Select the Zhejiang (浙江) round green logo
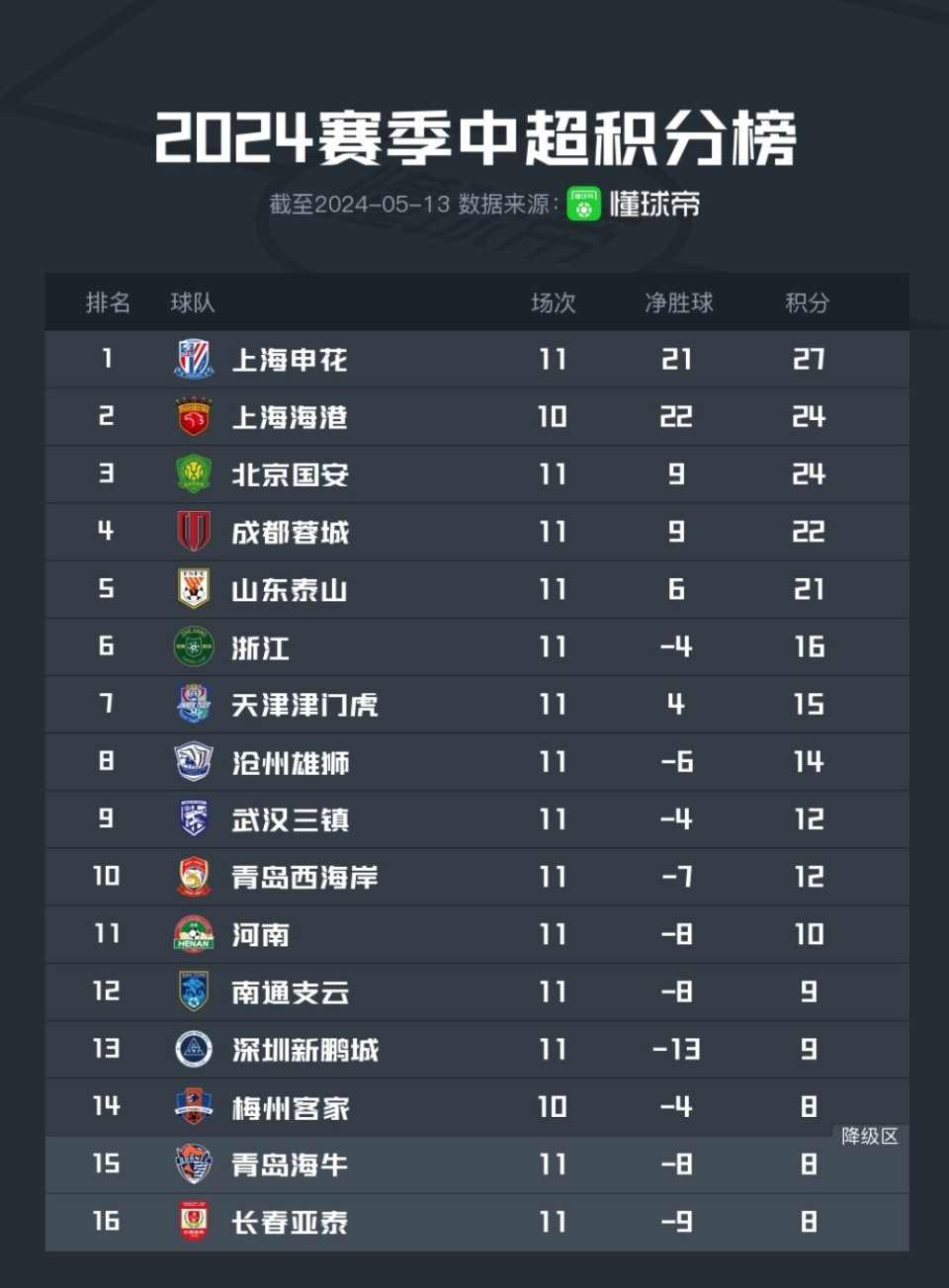Image resolution: width=949 pixels, height=1288 pixels. point(194,646)
